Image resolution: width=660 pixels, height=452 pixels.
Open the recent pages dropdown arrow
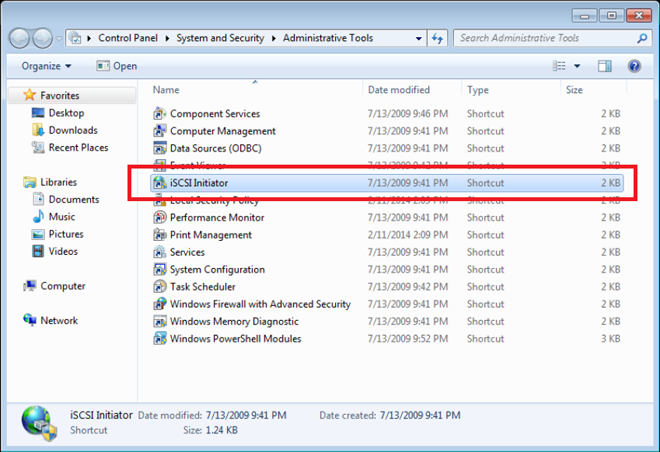point(59,38)
